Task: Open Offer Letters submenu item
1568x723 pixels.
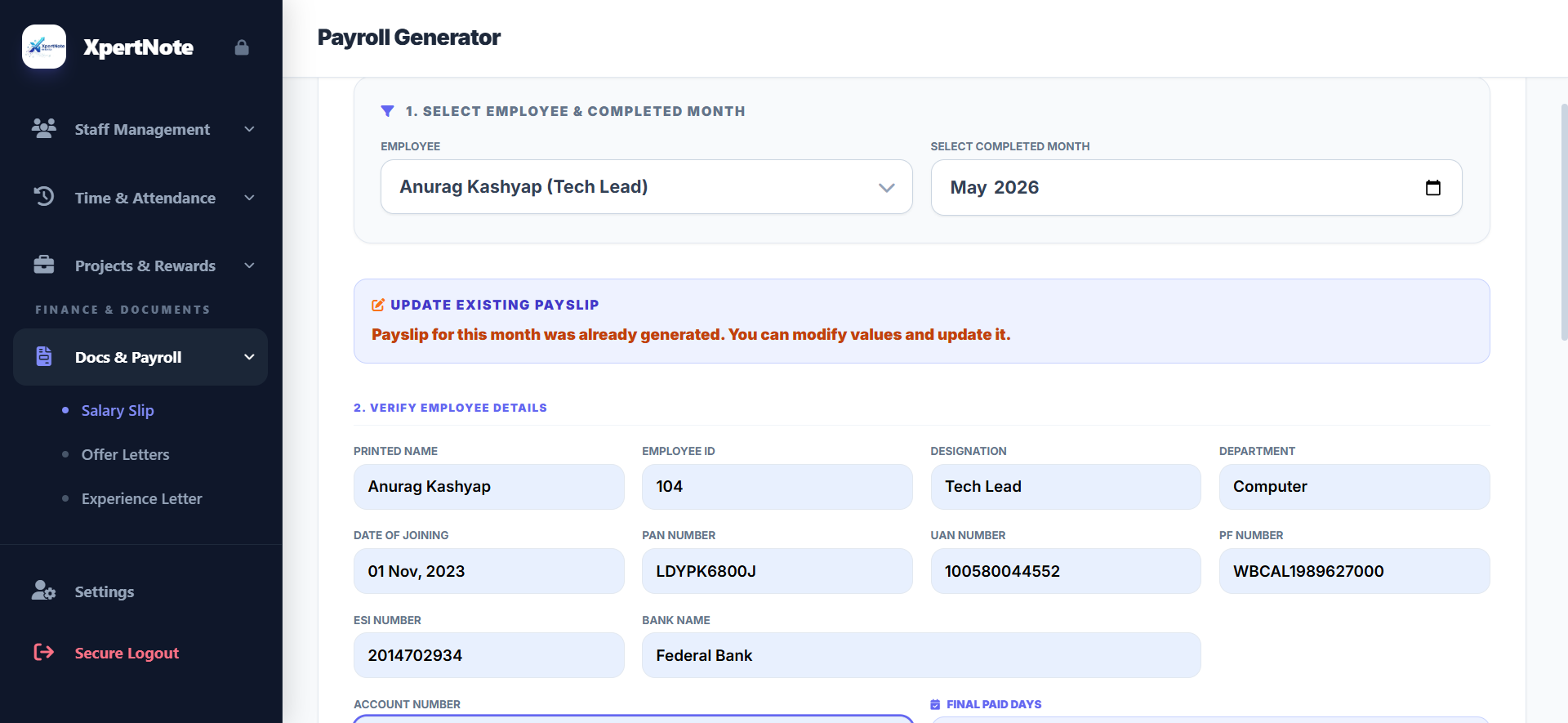Action: [x=126, y=454]
